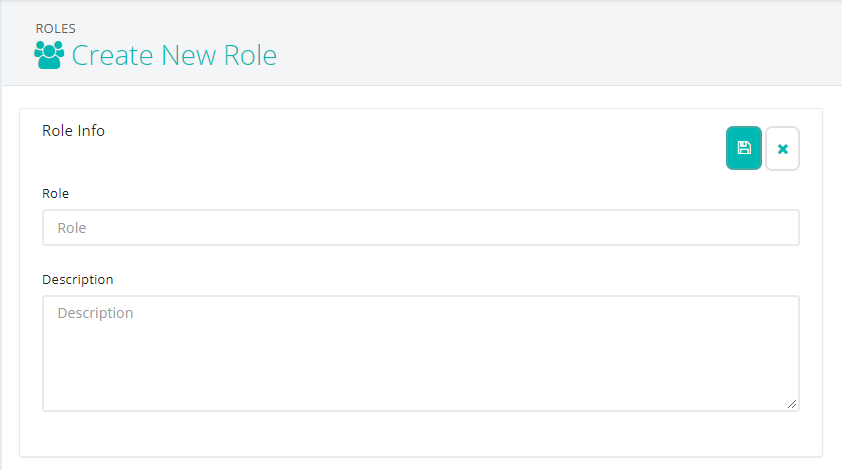
Task: Click the "Description" placeholder inside the textarea
Action: point(95,313)
